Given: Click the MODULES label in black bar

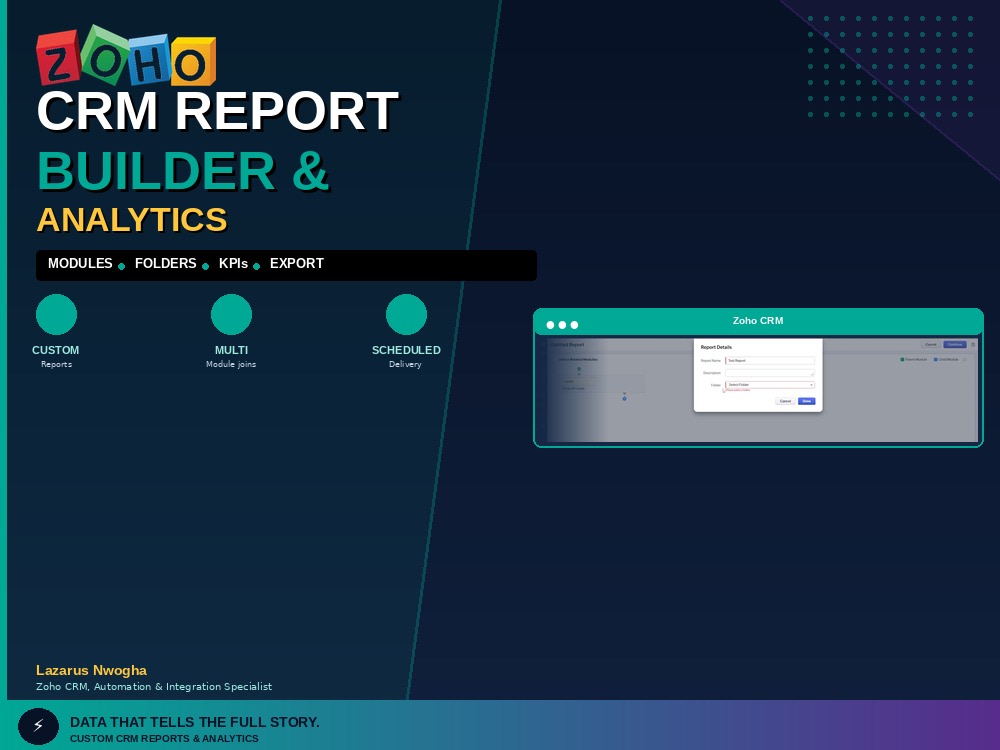Looking at the screenshot, I should (80, 263).
